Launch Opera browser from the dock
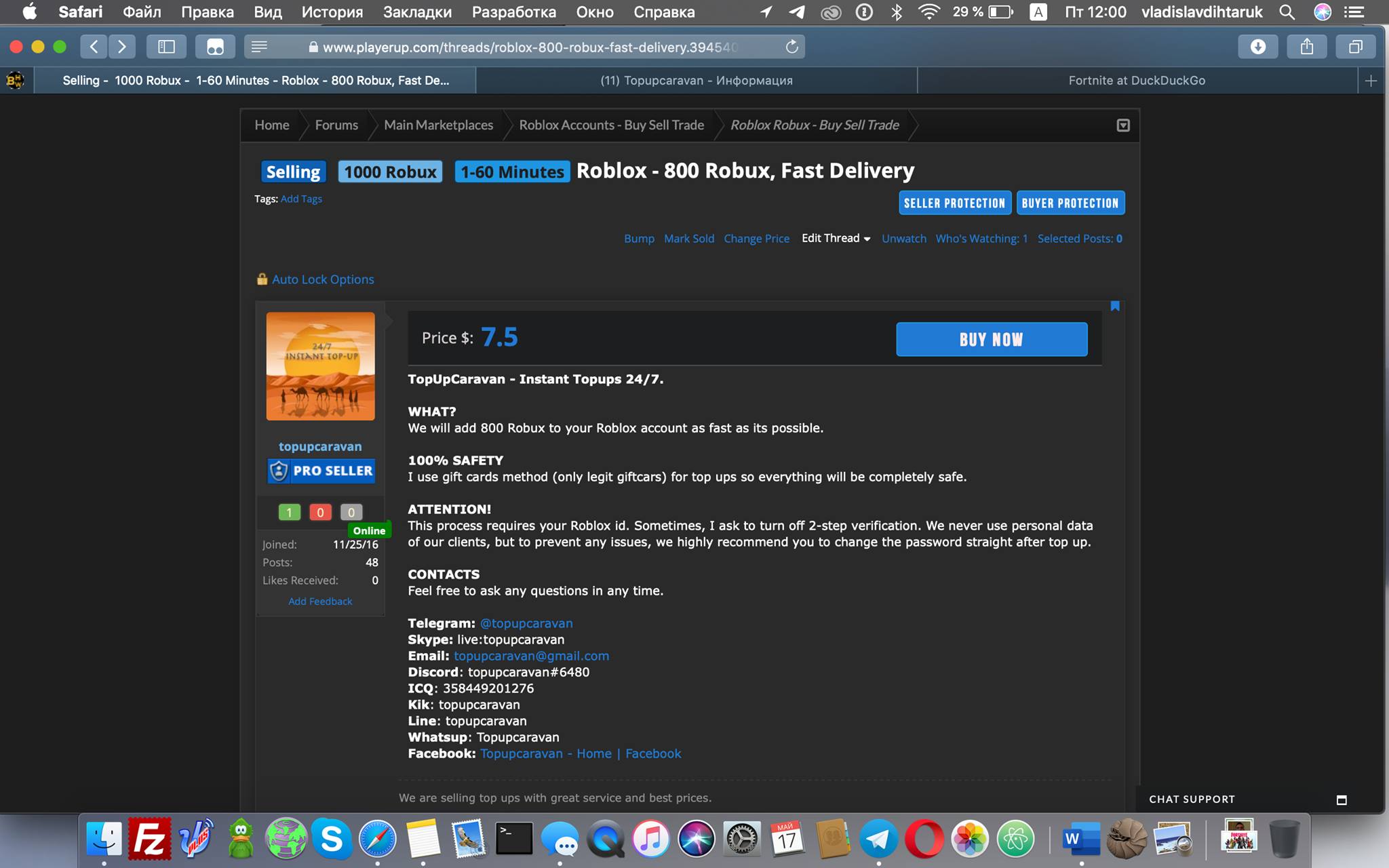This screenshot has width=1389, height=868. 924,839
